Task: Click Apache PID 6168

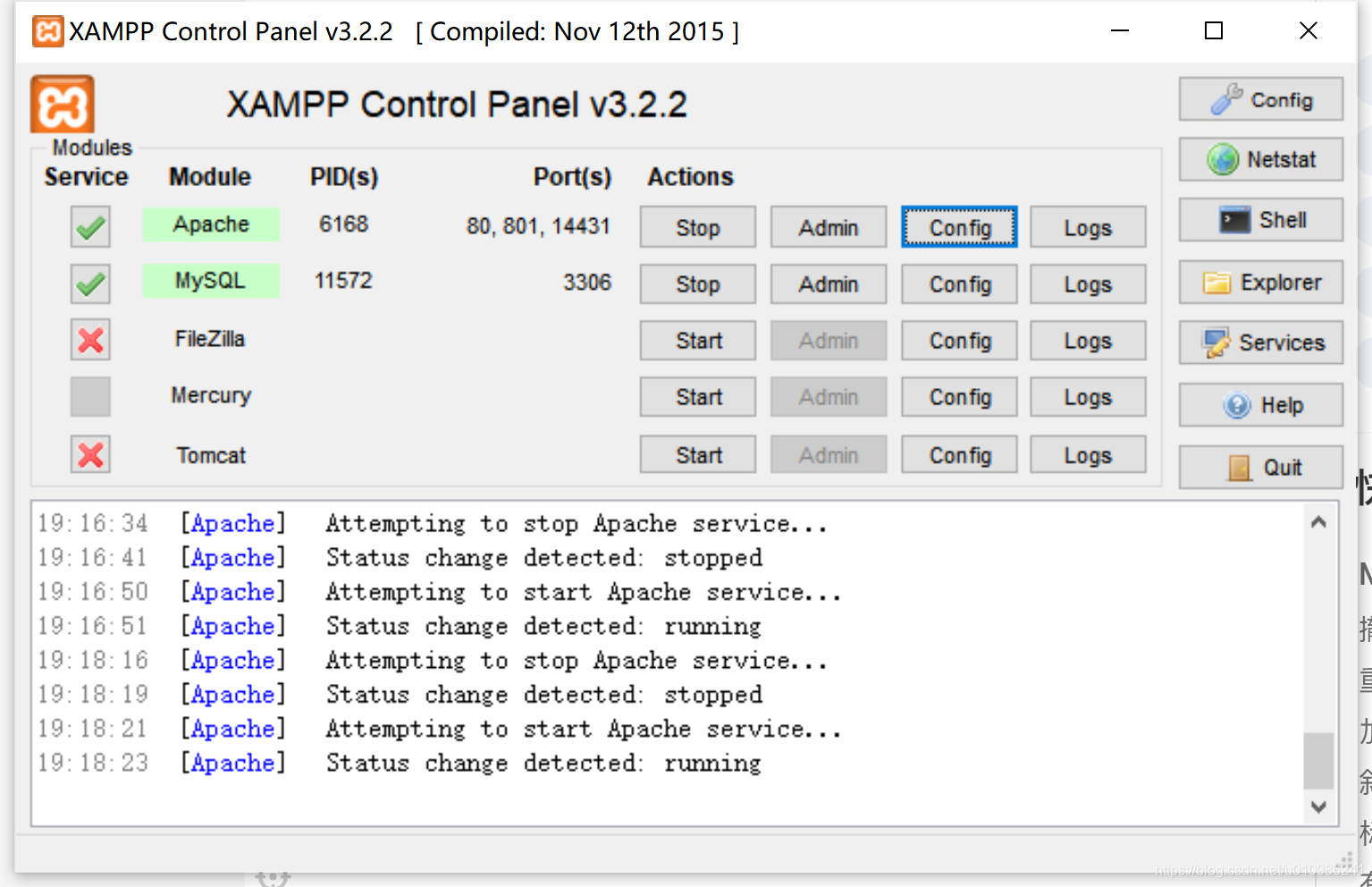Action: (343, 224)
